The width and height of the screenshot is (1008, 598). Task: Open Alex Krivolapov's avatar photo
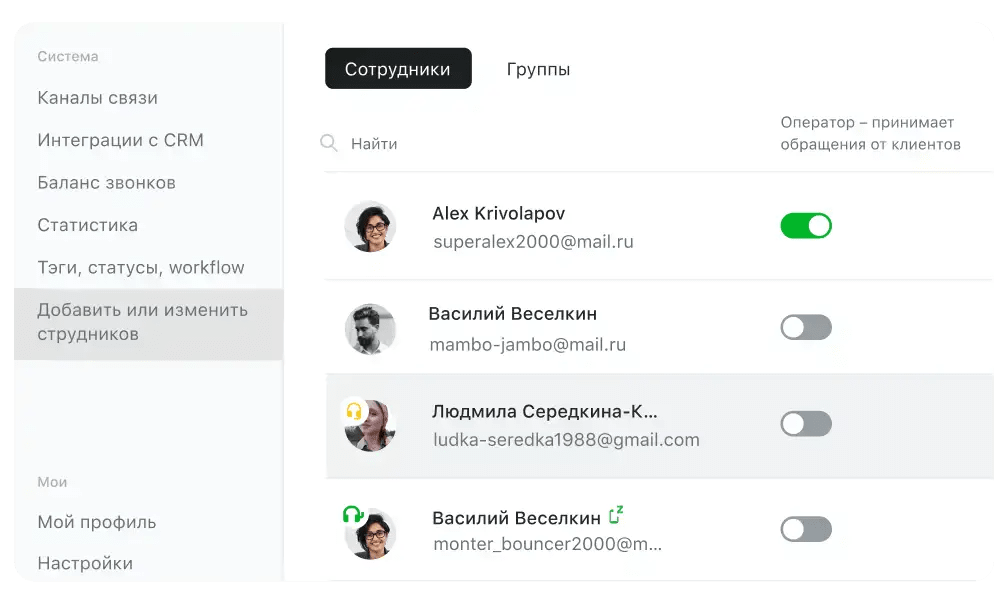tap(370, 226)
